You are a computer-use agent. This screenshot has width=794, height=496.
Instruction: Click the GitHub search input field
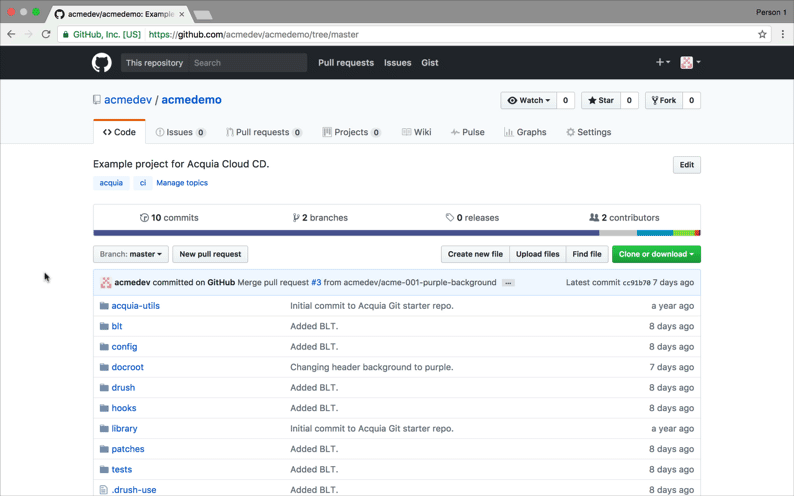[x=247, y=63]
